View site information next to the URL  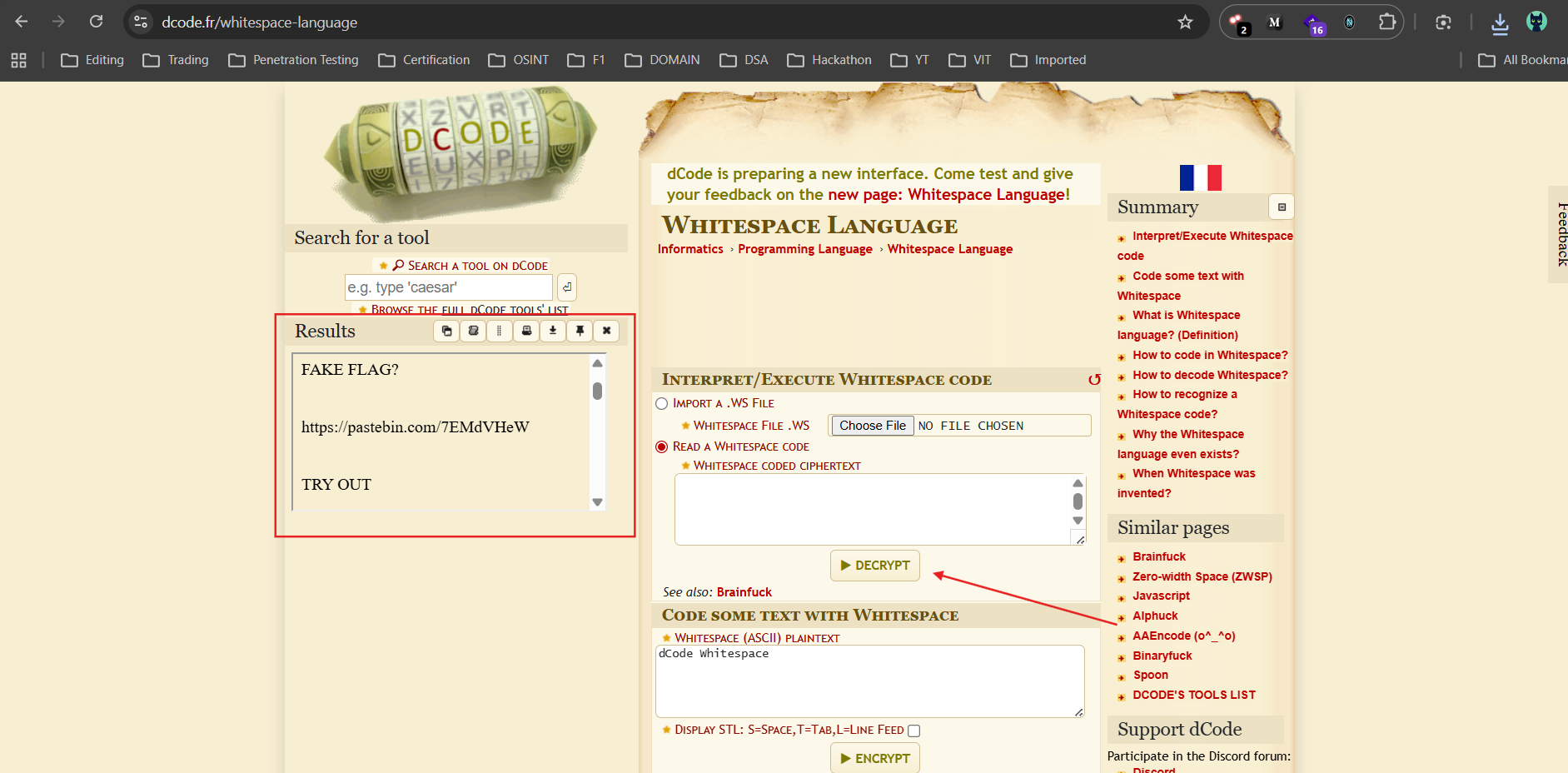coord(141,22)
